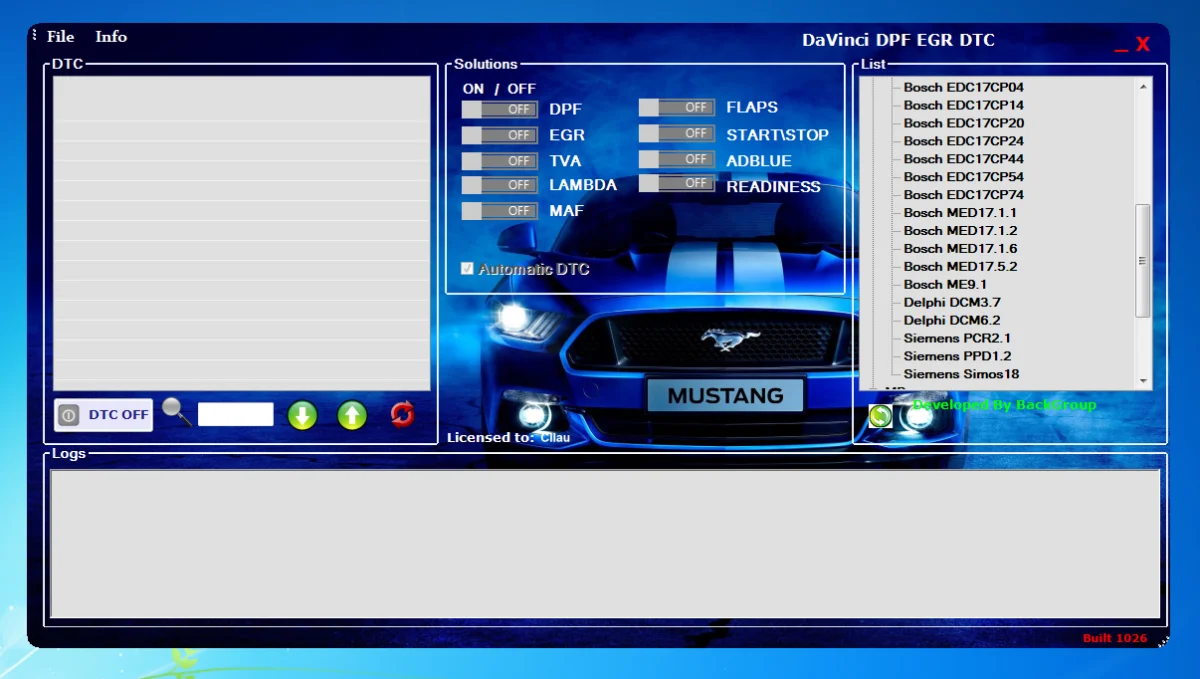Select Bosch EDC17CP44 in the list
Image resolution: width=1200 pixels, height=679 pixels.
click(963, 159)
